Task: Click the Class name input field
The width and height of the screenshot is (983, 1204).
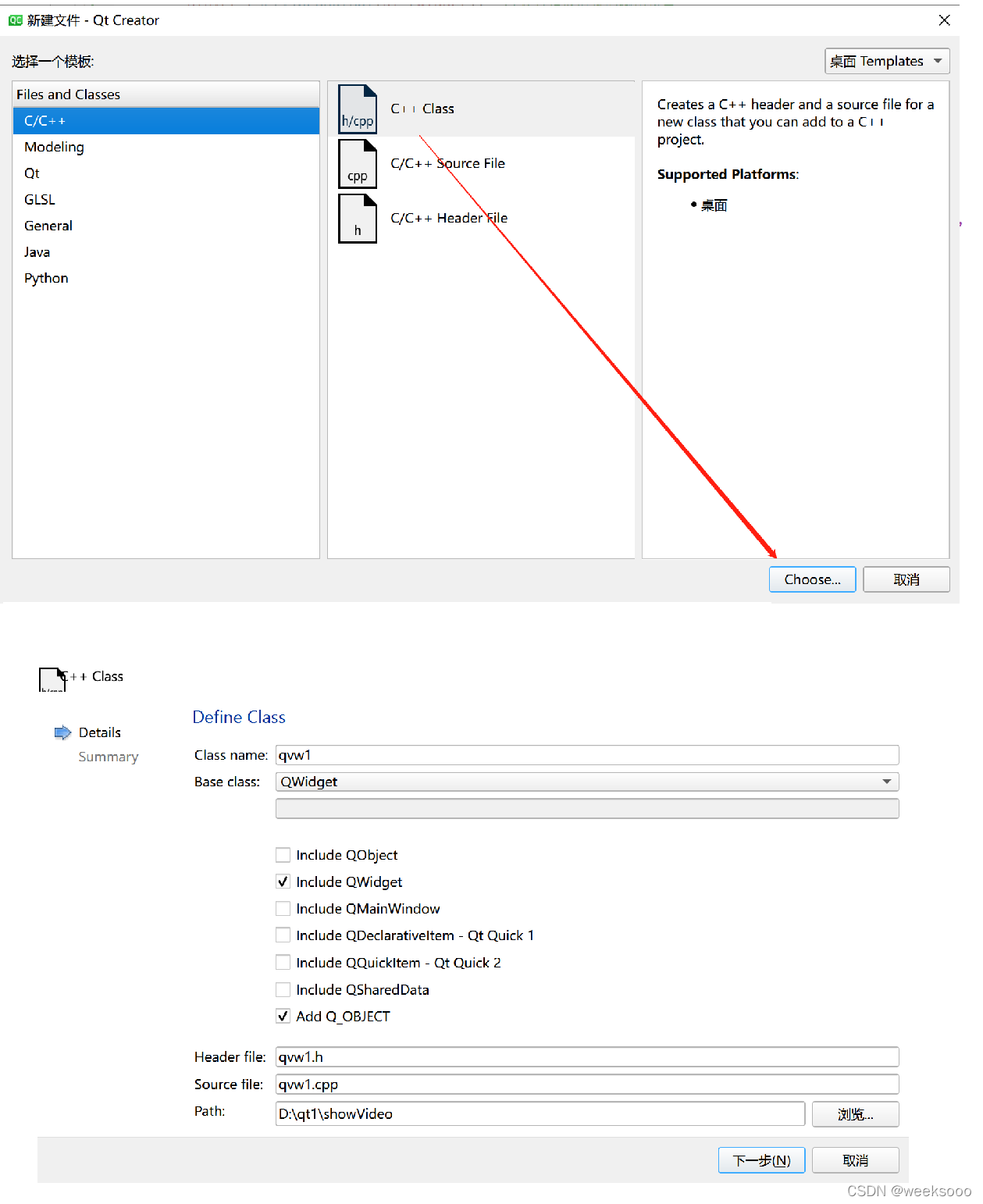Action: (587, 755)
